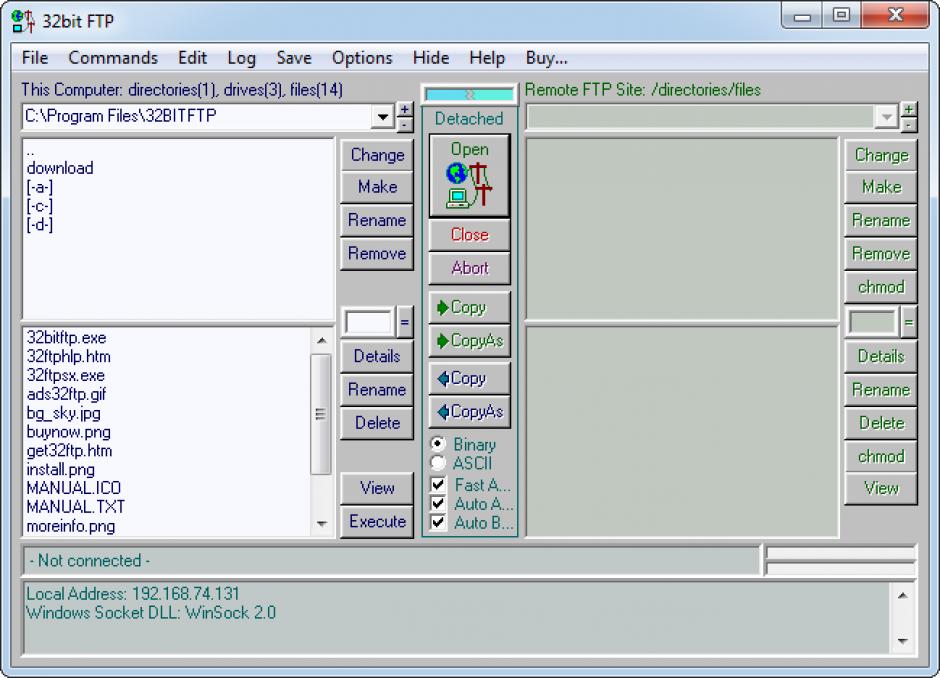This screenshot has height=678, width=940.
Task: Click remote directory Change button
Action: point(881,155)
